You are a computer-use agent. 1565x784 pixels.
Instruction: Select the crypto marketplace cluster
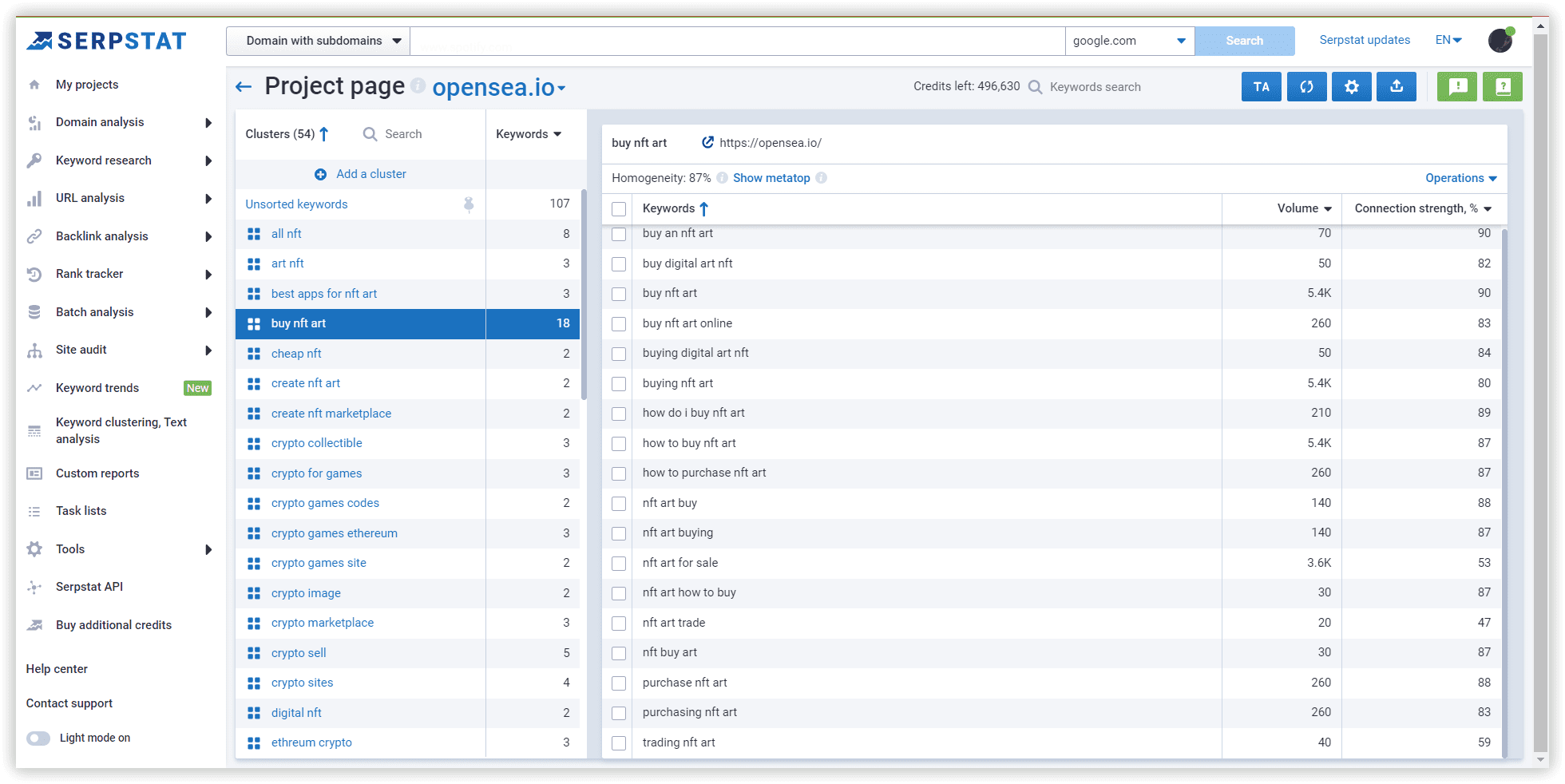coord(322,623)
